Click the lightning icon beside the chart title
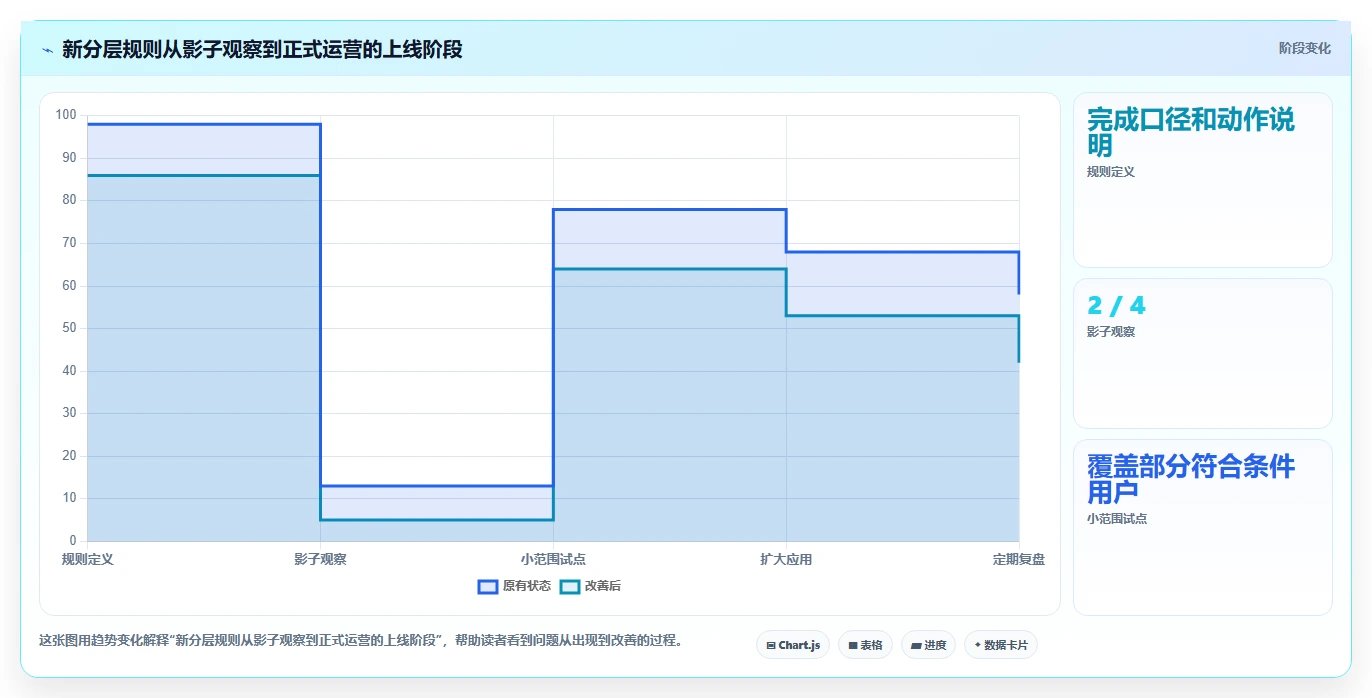The height and width of the screenshot is (698, 1372). click(x=47, y=50)
